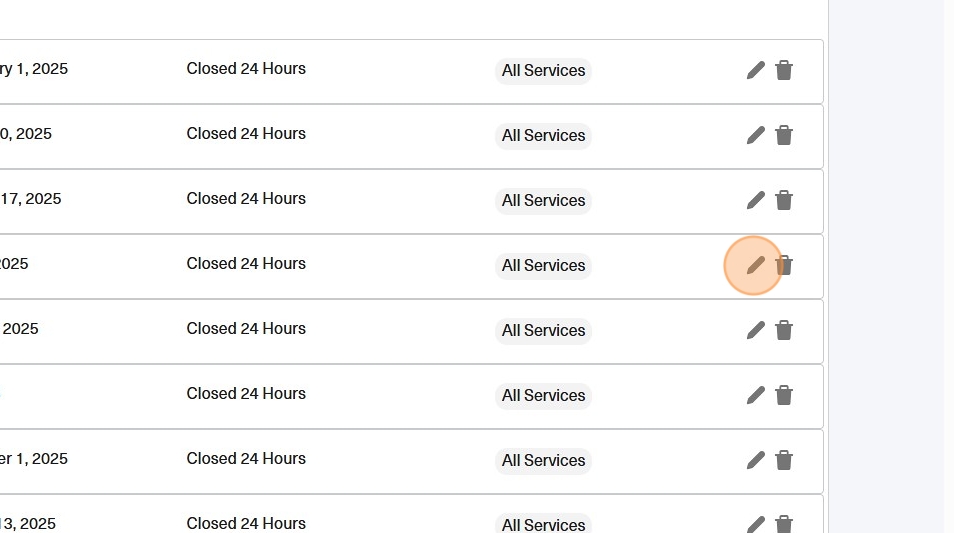
Task: Trash the closure dated "0, 2025"
Action: coord(784,135)
